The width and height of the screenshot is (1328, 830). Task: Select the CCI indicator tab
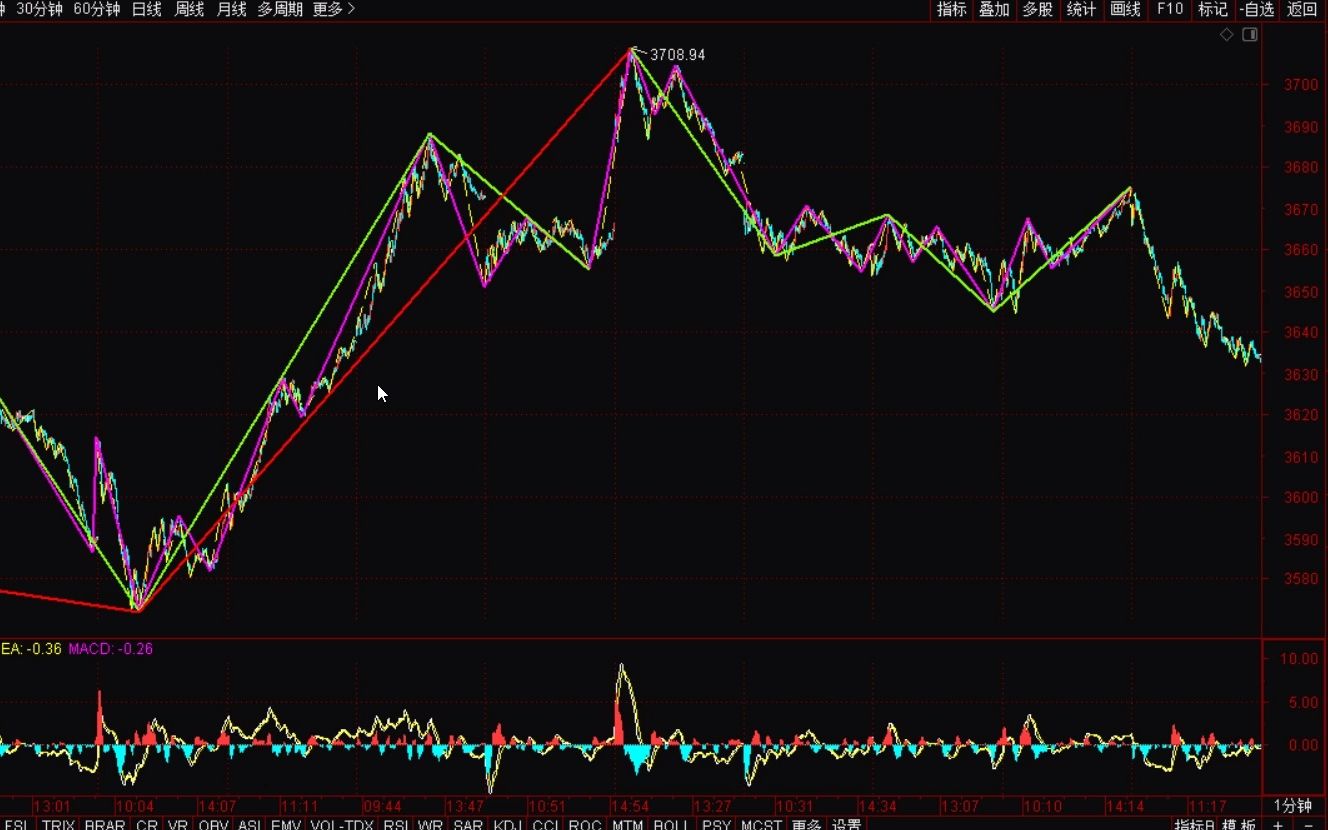[x=546, y=824]
